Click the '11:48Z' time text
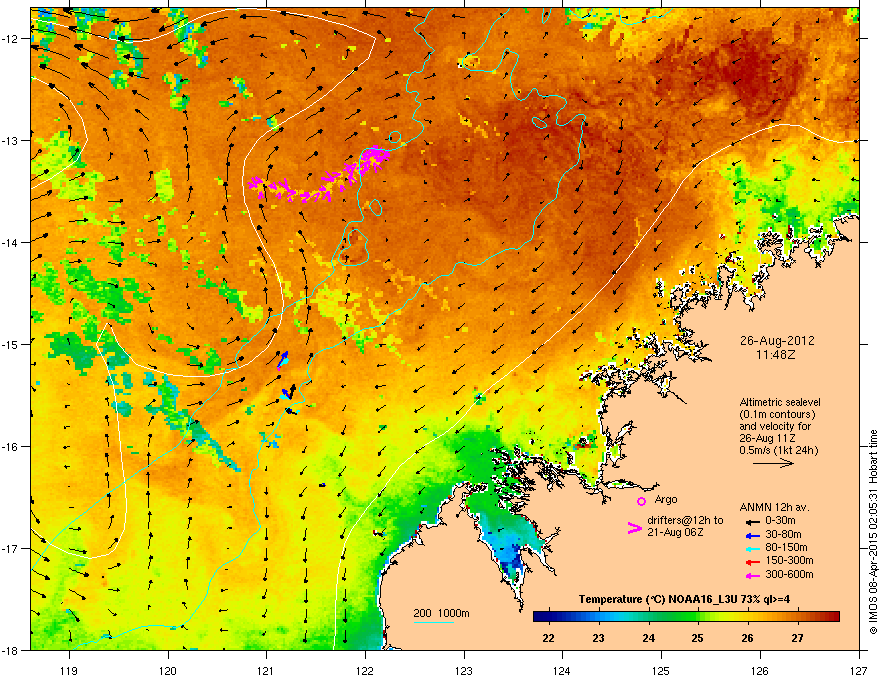 pyautogui.click(x=776, y=355)
